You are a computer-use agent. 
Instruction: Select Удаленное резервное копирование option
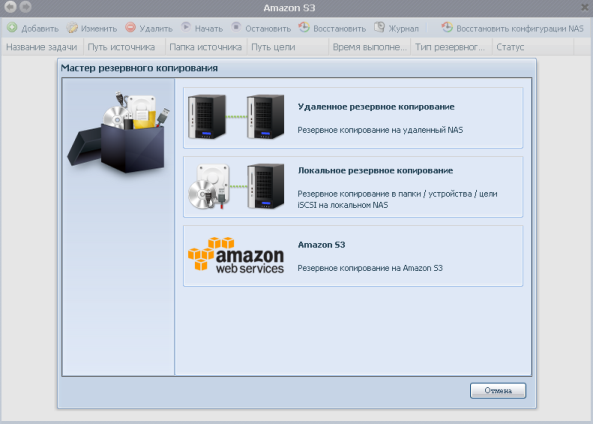pos(353,118)
